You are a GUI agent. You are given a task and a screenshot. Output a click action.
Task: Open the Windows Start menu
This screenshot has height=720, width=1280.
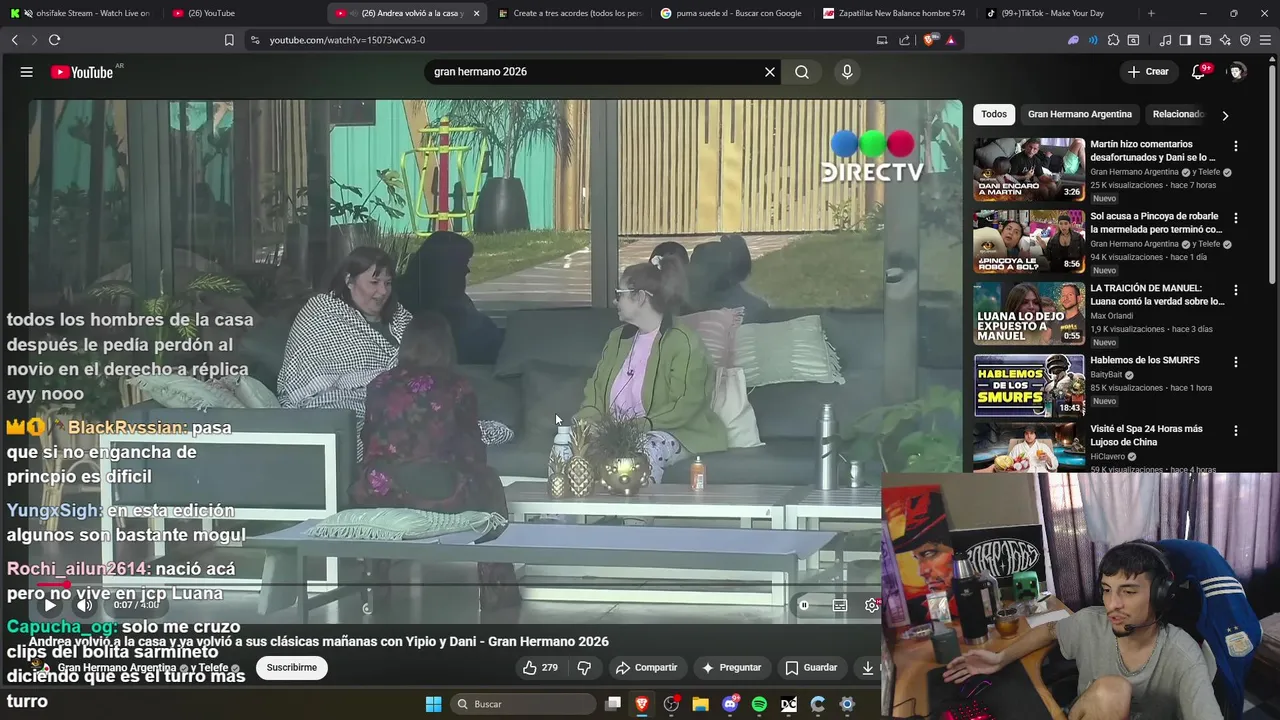pyautogui.click(x=433, y=704)
